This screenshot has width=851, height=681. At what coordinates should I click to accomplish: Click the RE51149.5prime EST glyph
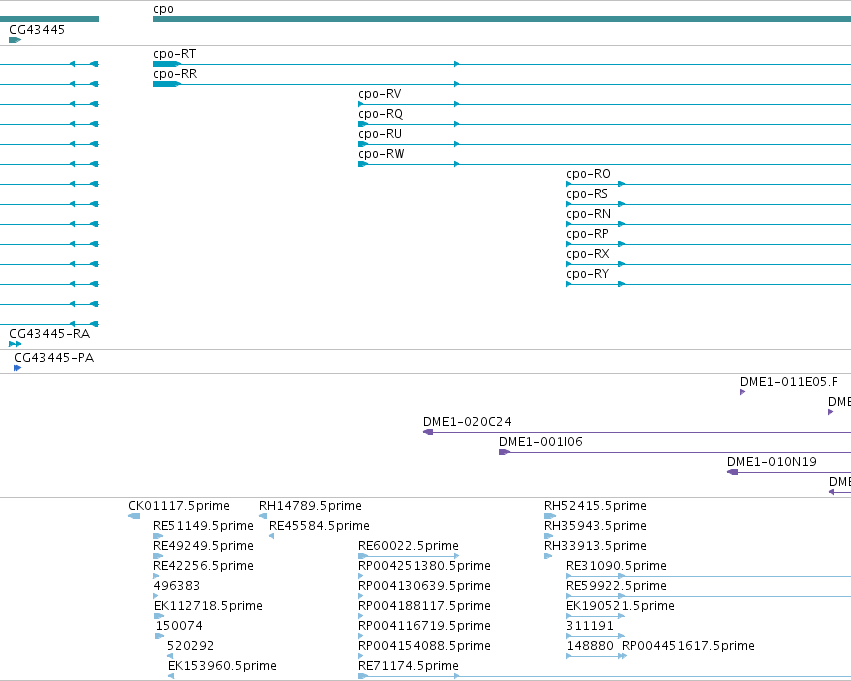click(158, 536)
